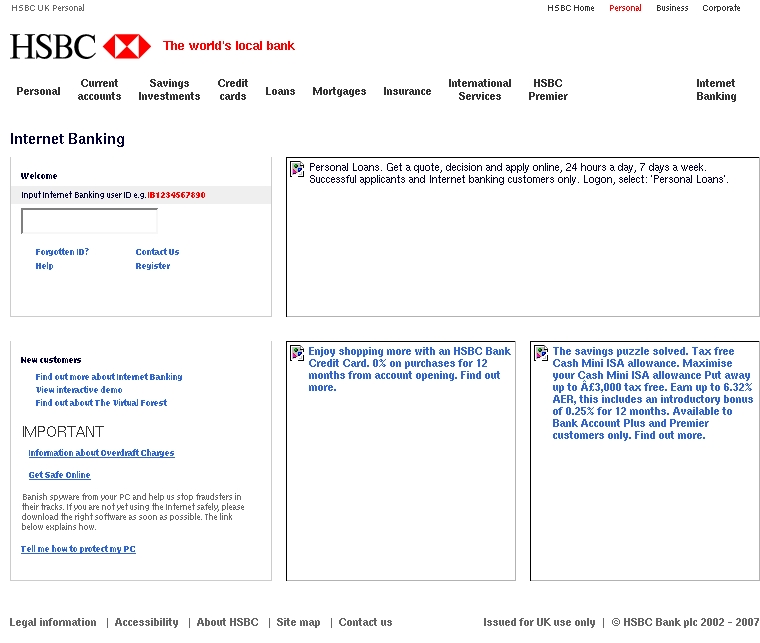Click the Register link
The height and width of the screenshot is (643, 760).
point(153,266)
